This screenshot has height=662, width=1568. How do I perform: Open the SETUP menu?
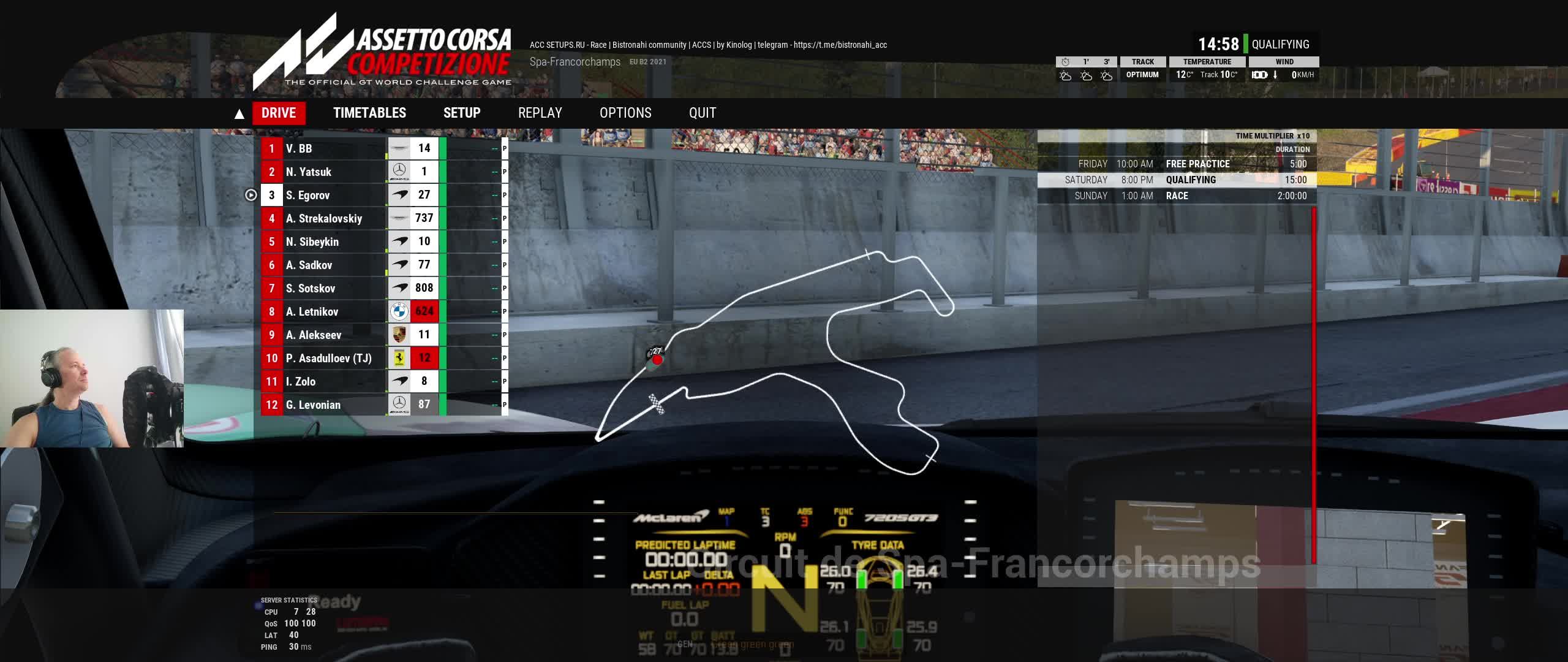tap(462, 113)
